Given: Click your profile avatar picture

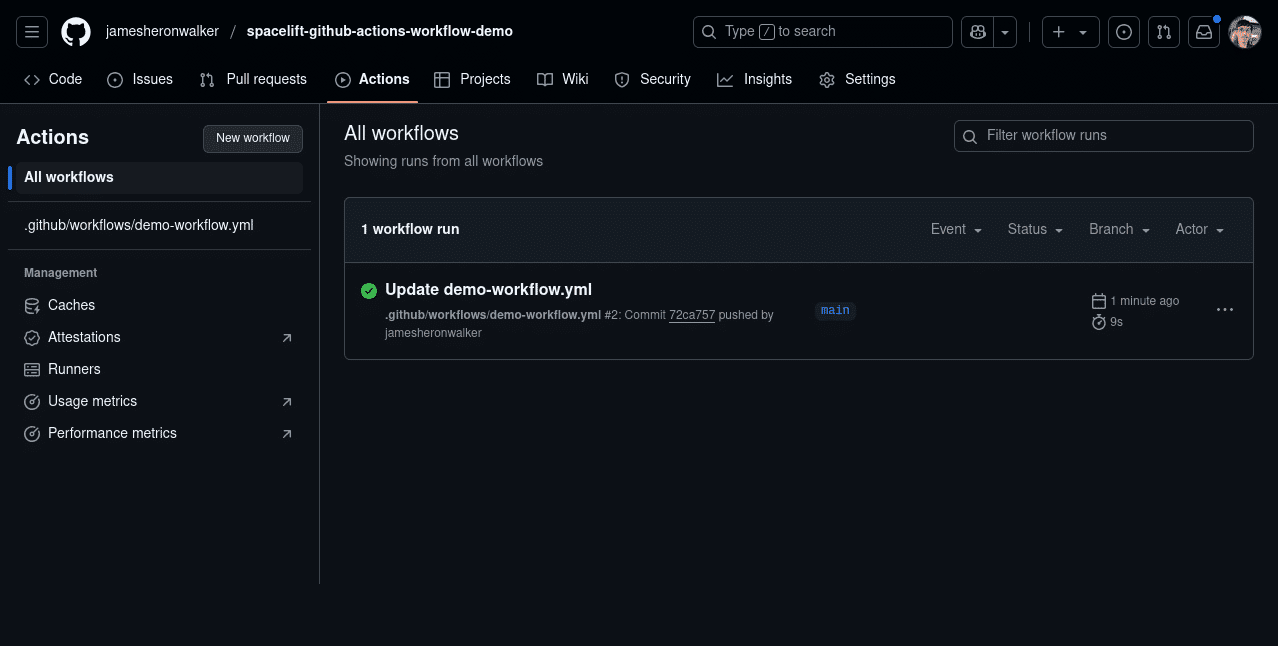Looking at the screenshot, I should pyautogui.click(x=1244, y=31).
